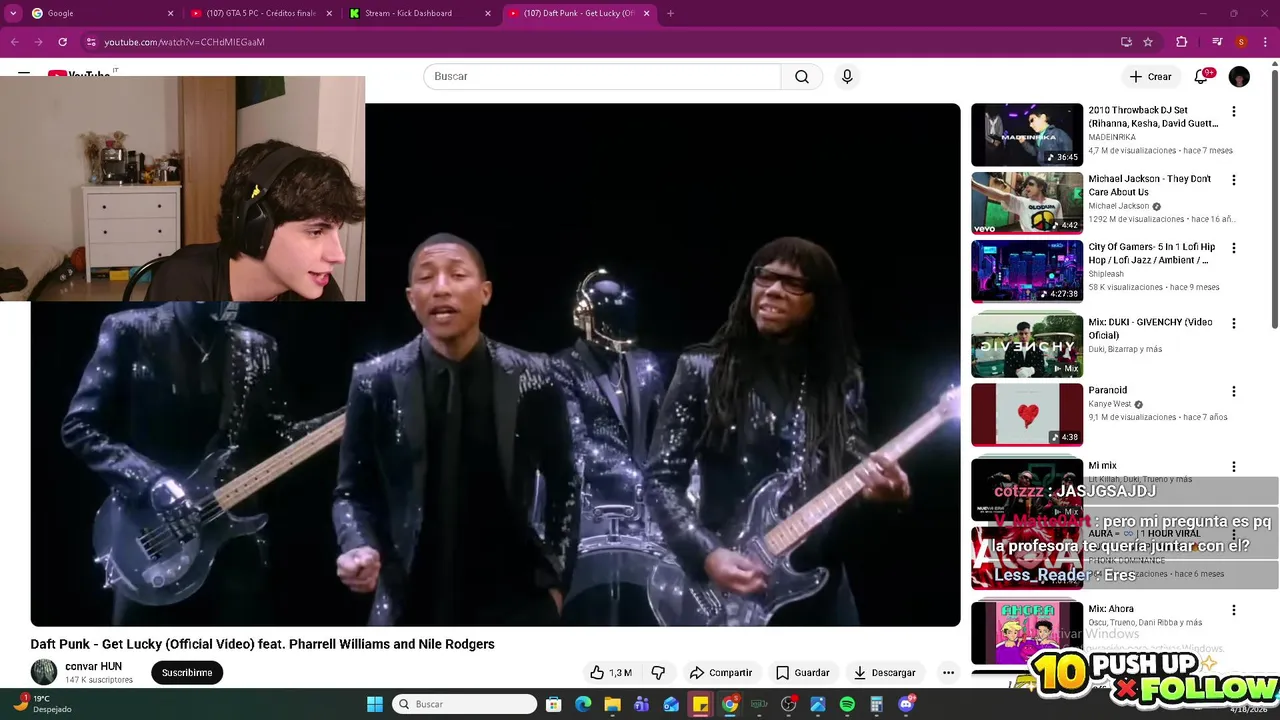The width and height of the screenshot is (1280, 720).
Task: Open the YouTube account avatar menu
Action: pyautogui.click(x=1239, y=77)
